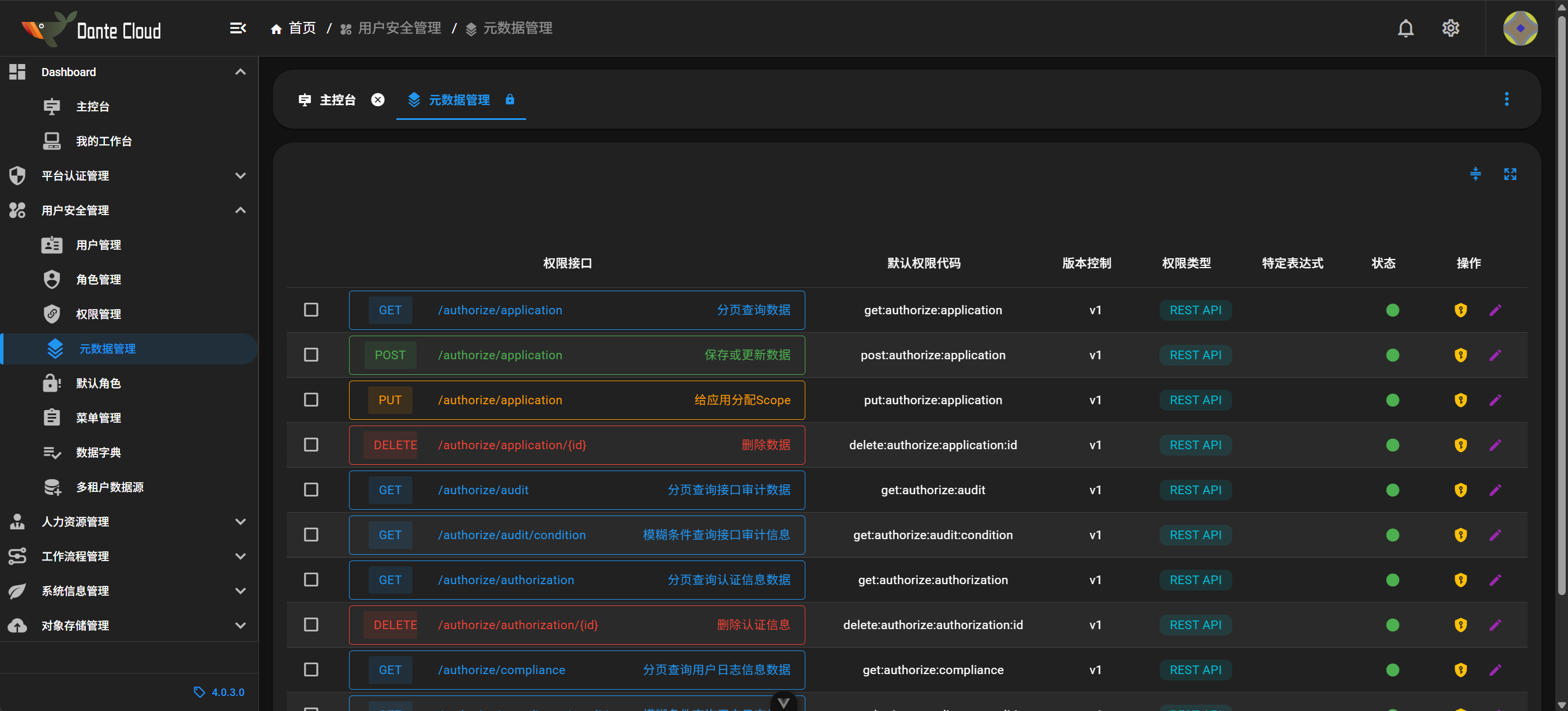Collapse sidebar with hamburger menu icon
This screenshot has height=711, width=1568.
pos(237,28)
